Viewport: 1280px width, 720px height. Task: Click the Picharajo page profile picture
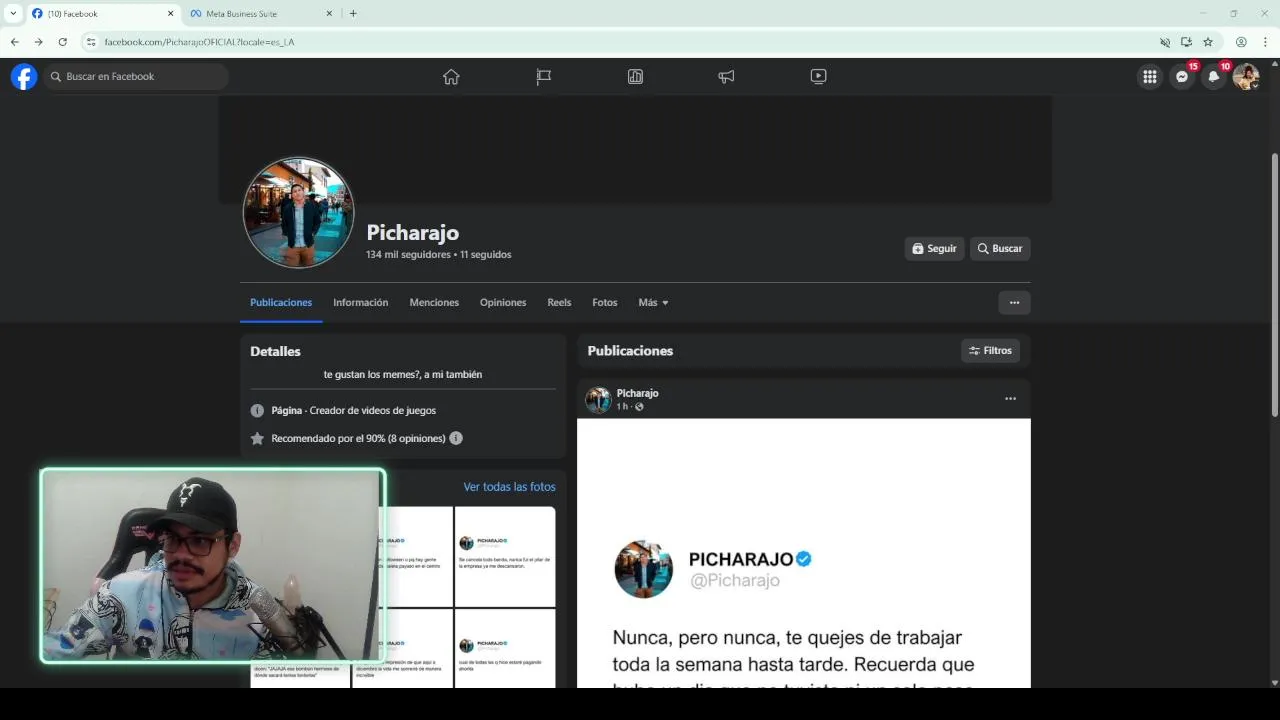click(x=298, y=212)
